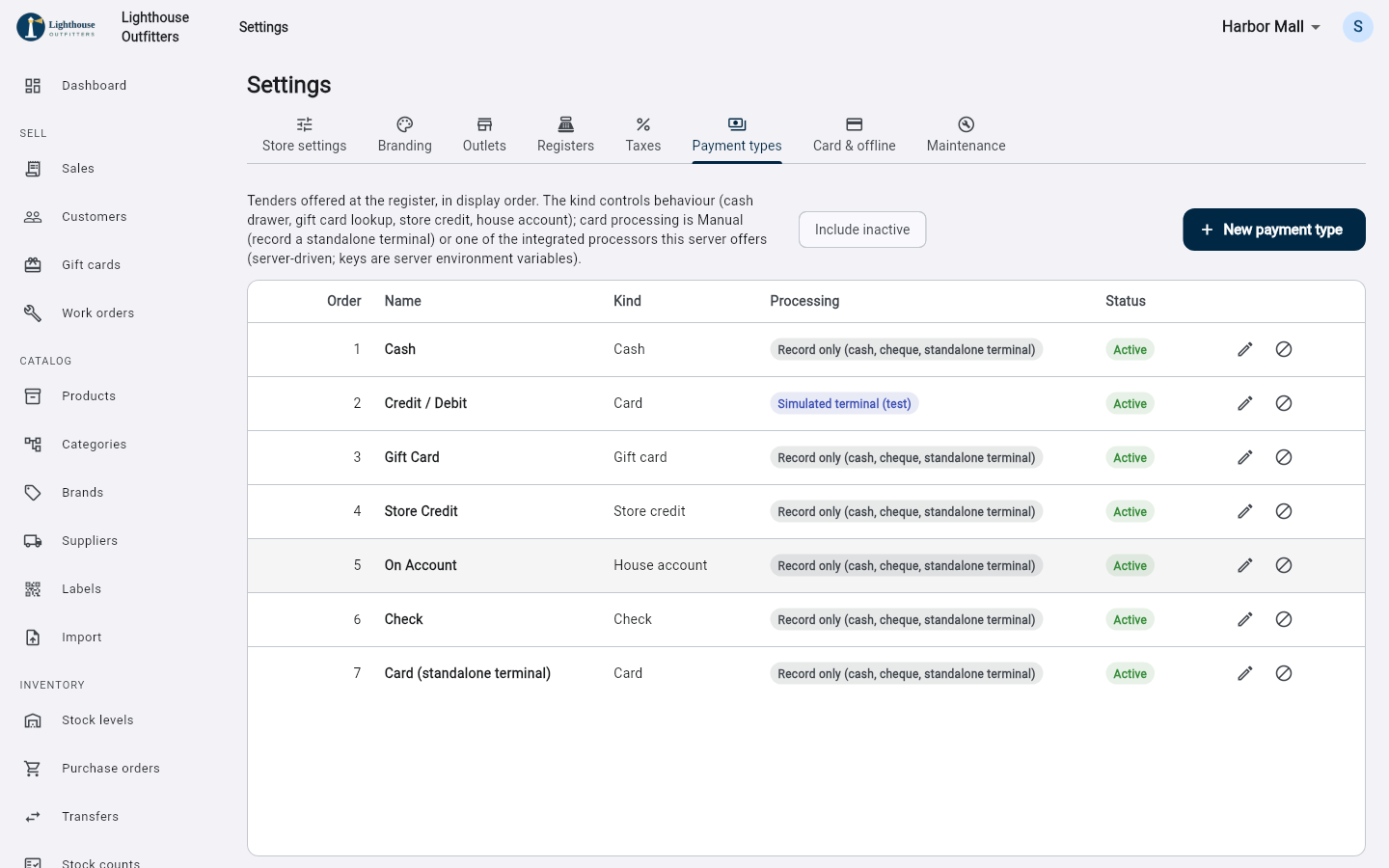Edit the Card (standalone terminal) payment type
The width and height of the screenshot is (1389, 868).
click(x=1245, y=673)
